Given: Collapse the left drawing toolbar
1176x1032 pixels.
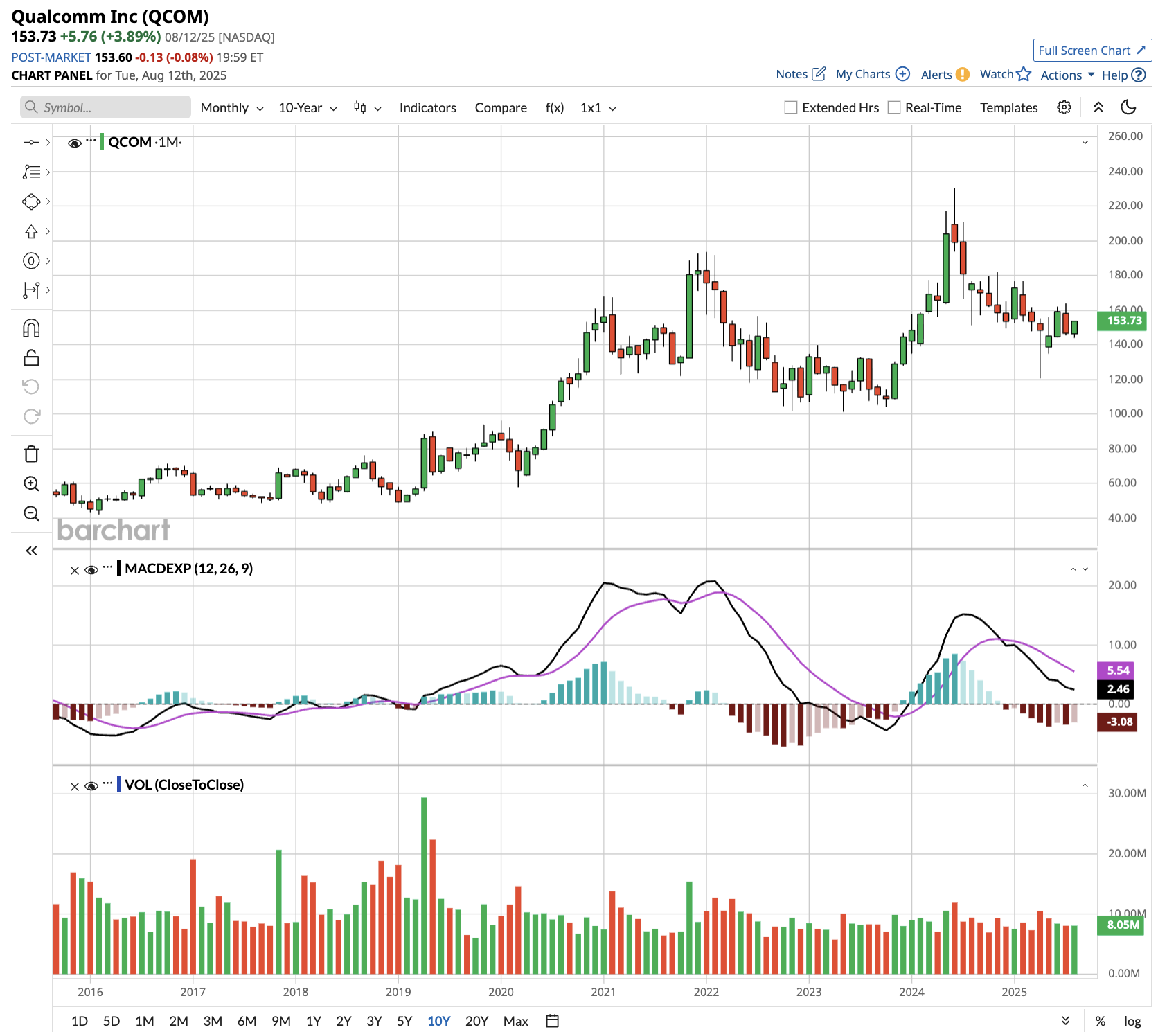Looking at the screenshot, I should pos(31,551).
